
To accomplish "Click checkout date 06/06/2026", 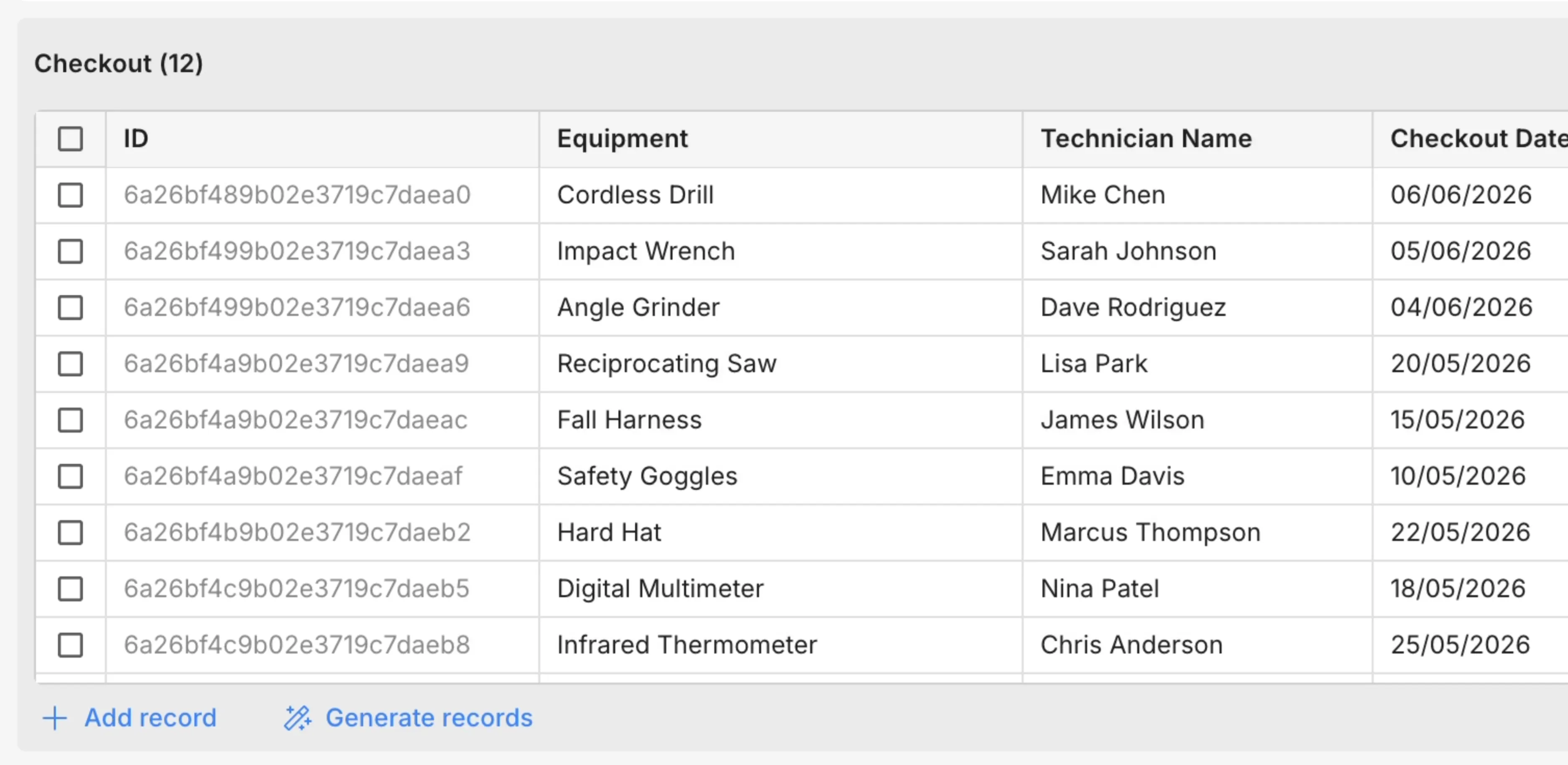I will 1461,195.
